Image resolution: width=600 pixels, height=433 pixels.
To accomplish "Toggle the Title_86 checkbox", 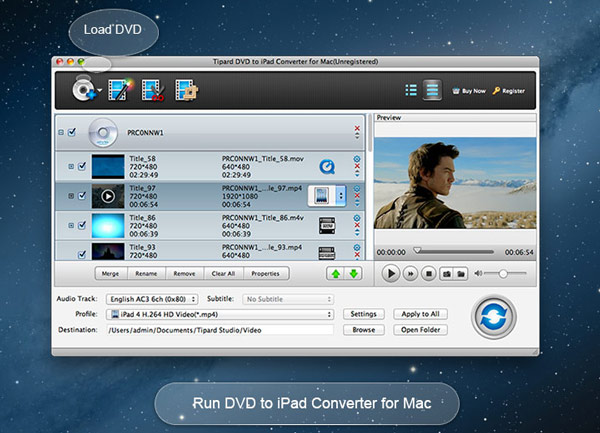I will (x=82, y=223).
